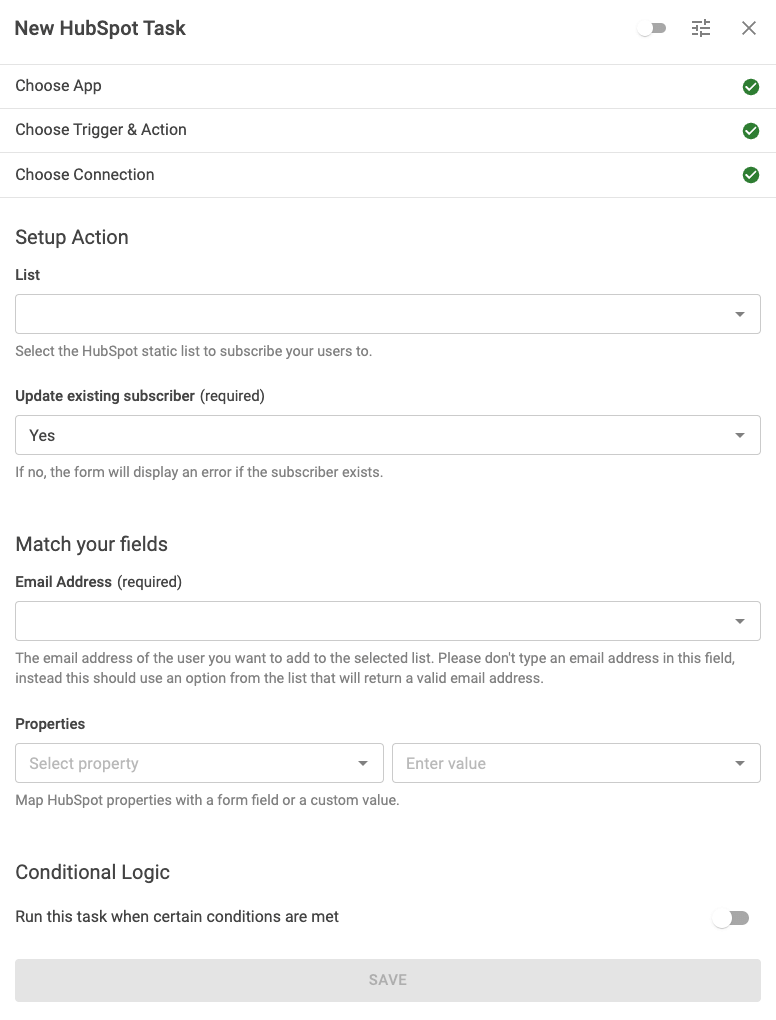
Task: Click the green checkmark beside Choose App
Action: pos(750,87)
